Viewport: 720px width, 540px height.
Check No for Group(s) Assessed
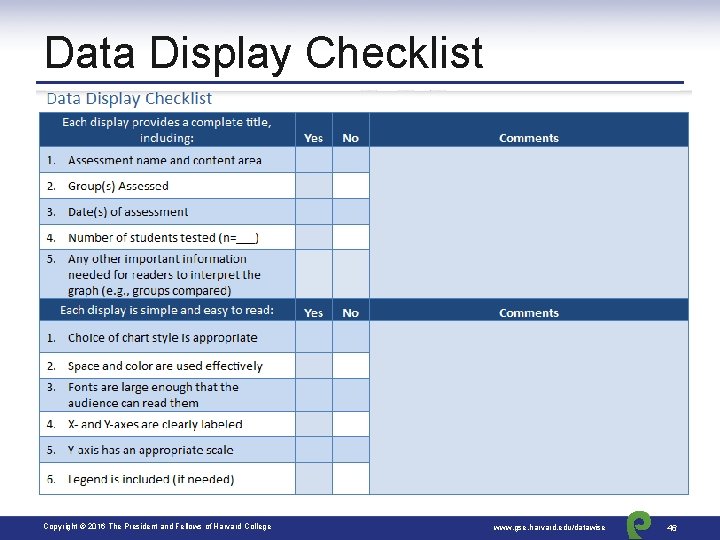351,186
